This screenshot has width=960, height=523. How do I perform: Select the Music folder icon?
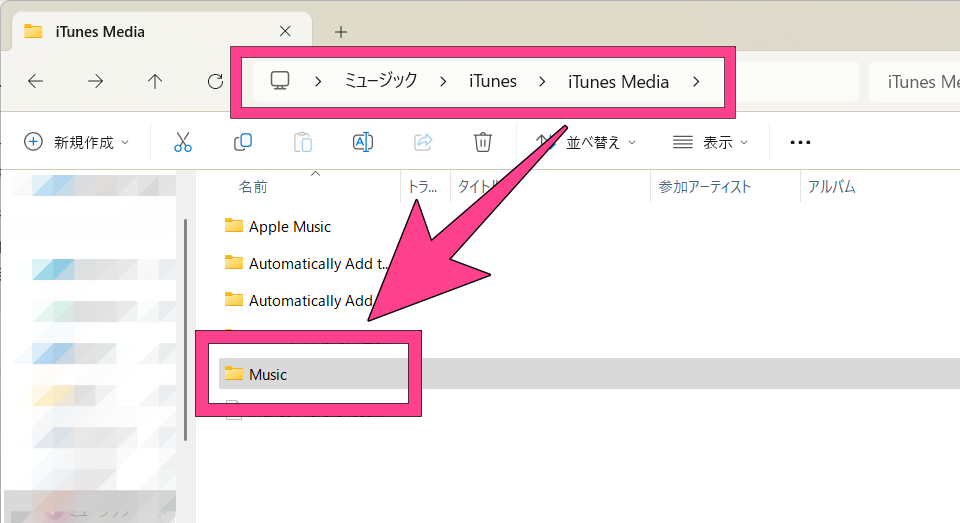(x=233, y=374)
